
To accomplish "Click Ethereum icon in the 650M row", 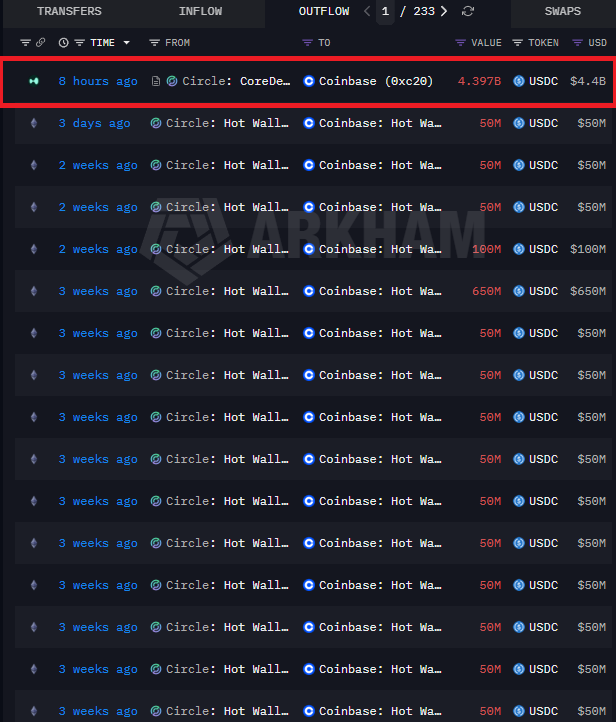I will pos(34,291).
